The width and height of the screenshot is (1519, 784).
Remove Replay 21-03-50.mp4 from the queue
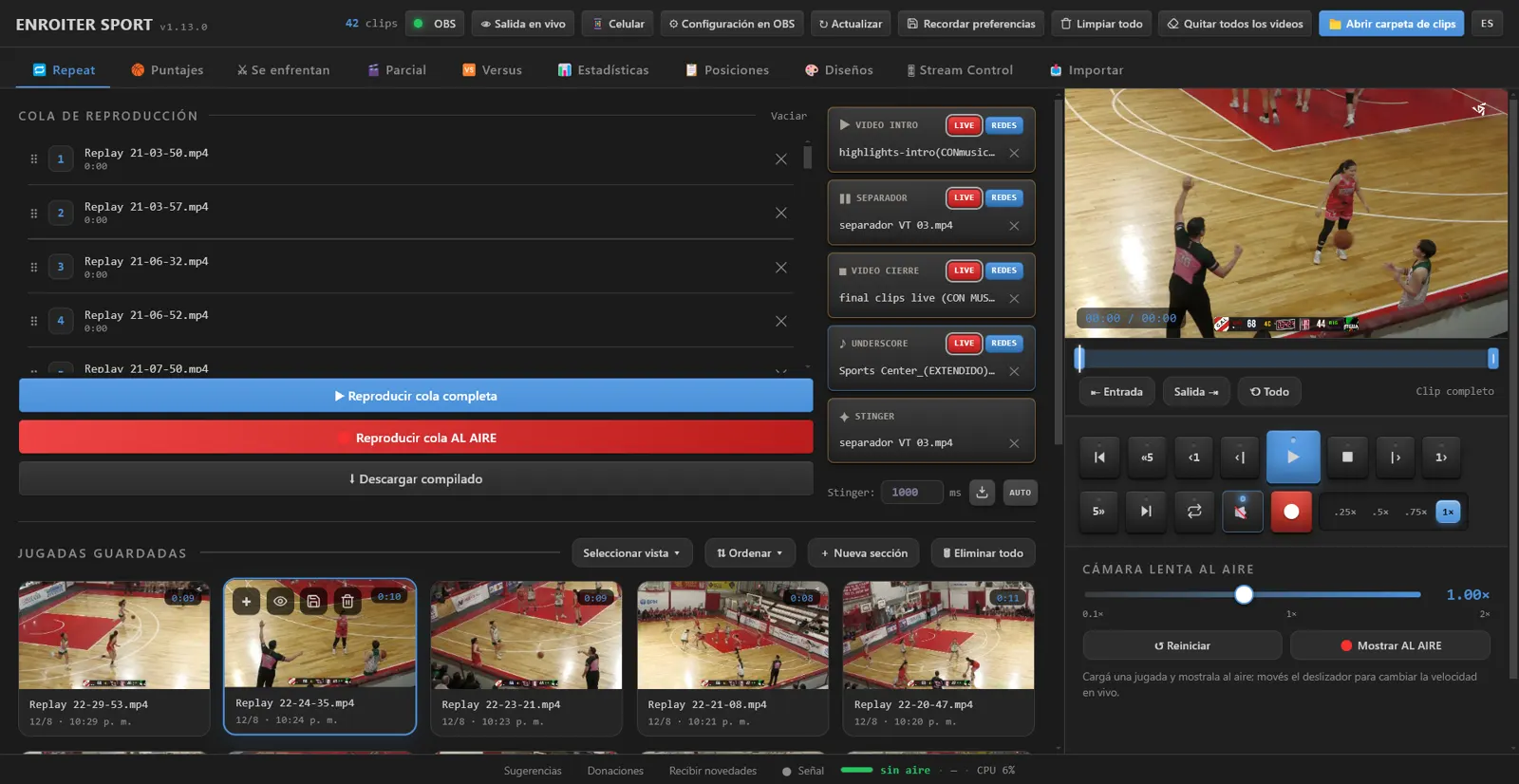point(781,159)
